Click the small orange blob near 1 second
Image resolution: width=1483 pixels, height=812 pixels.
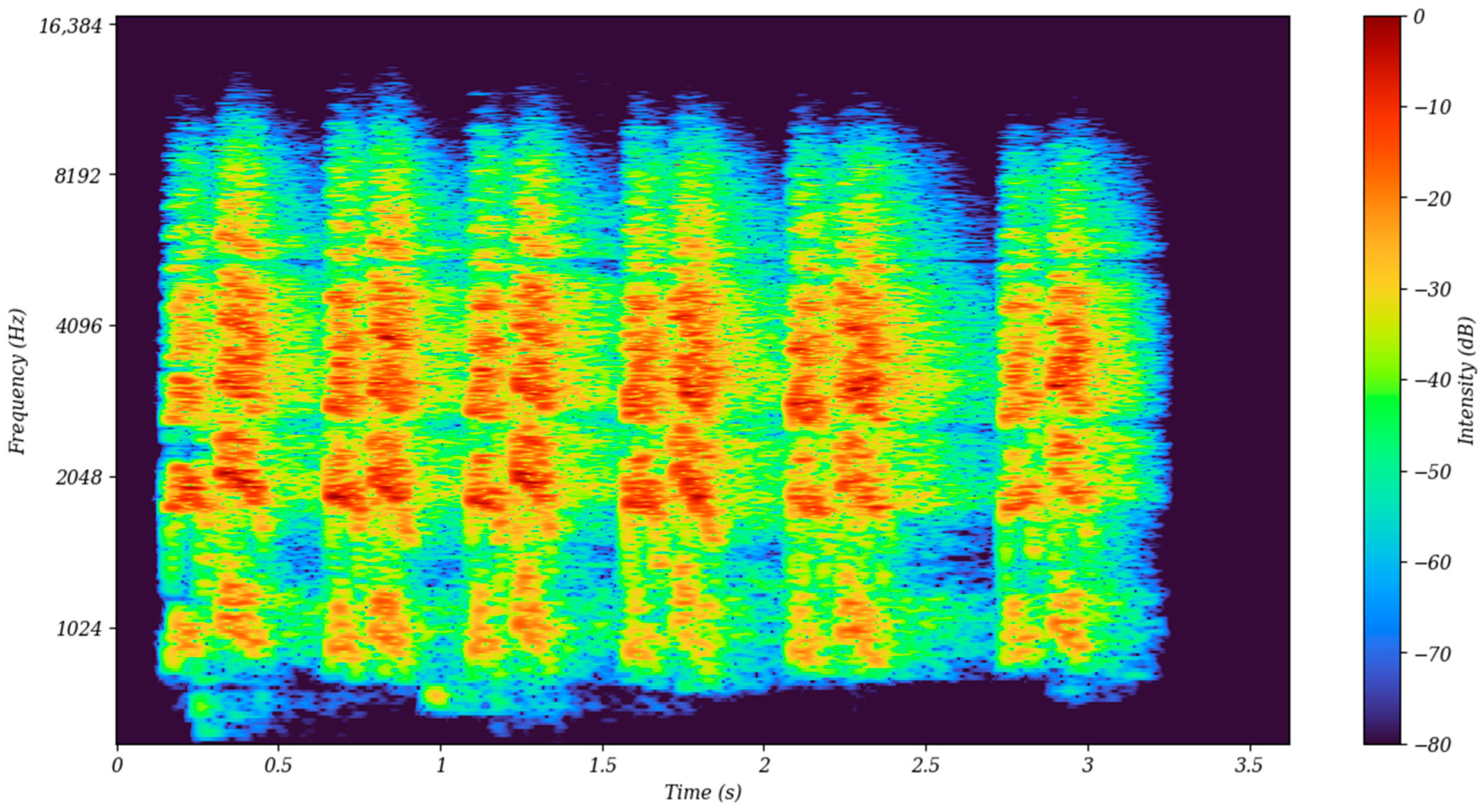click(436, 696)
